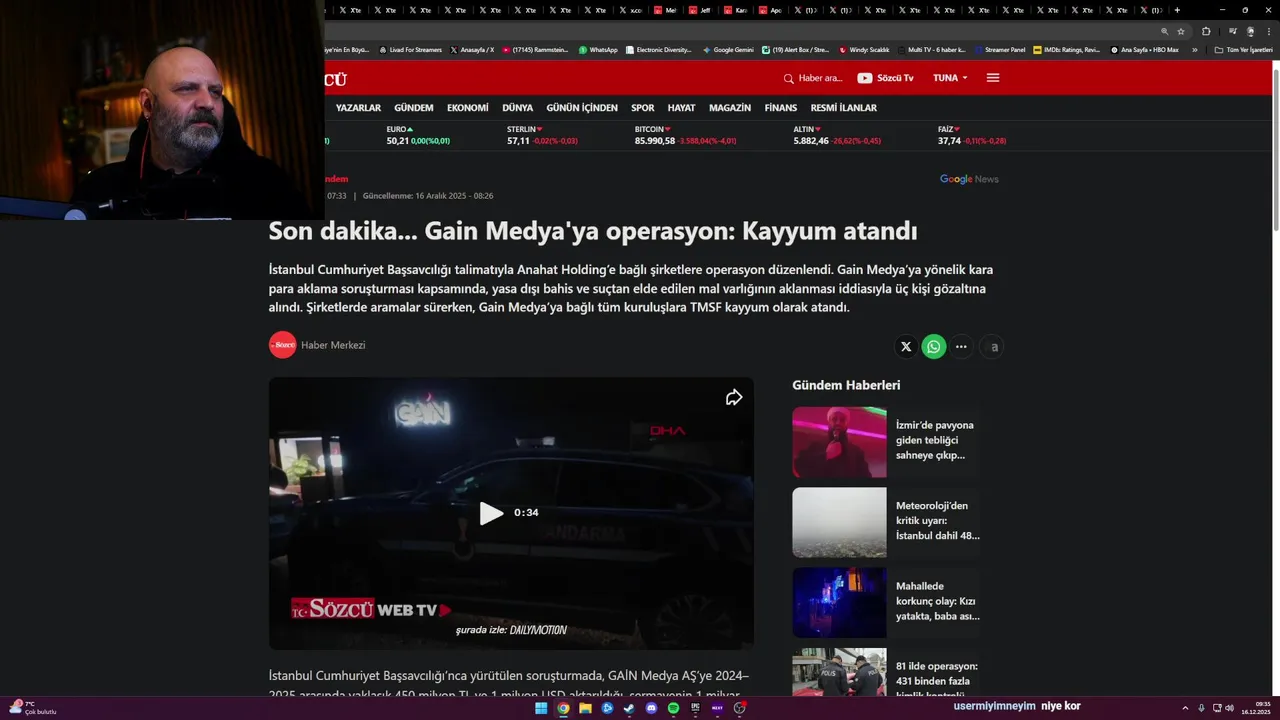Open the site search magnifier icon
The image size is (1280, 720).
[x=788, y=78]
